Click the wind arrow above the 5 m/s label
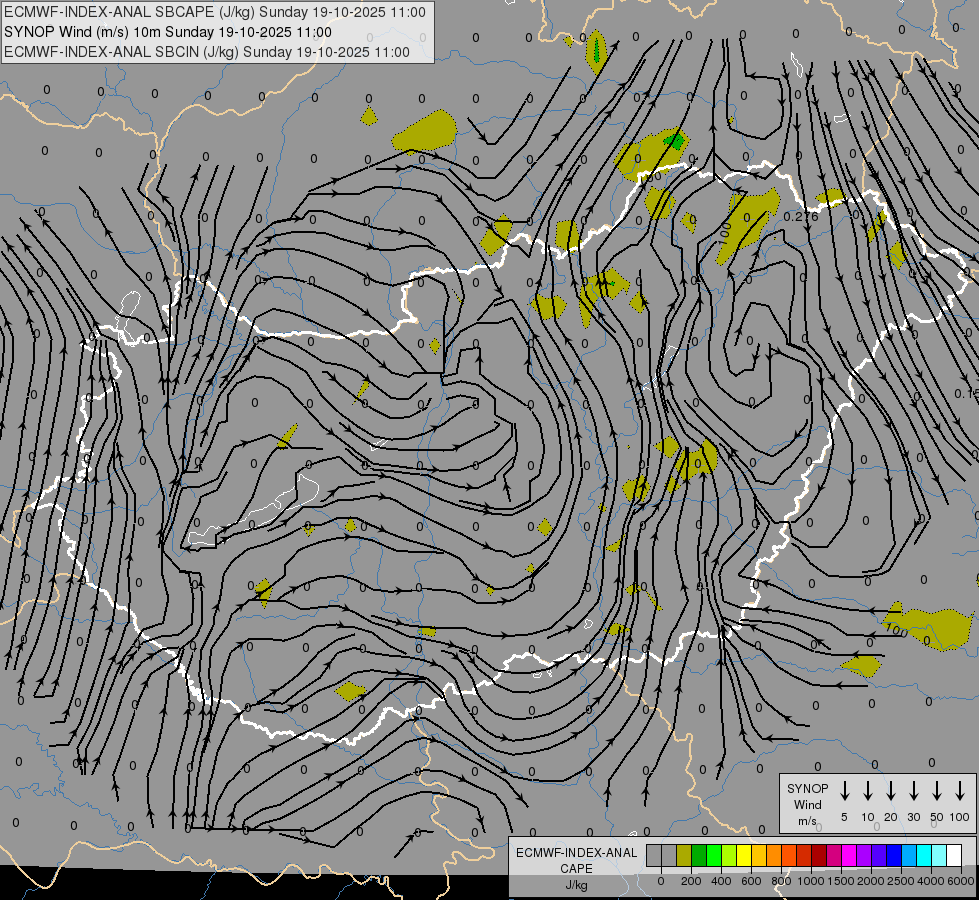Image resolution: width=979 pixels, height=900 pixels. coord(844,791)
